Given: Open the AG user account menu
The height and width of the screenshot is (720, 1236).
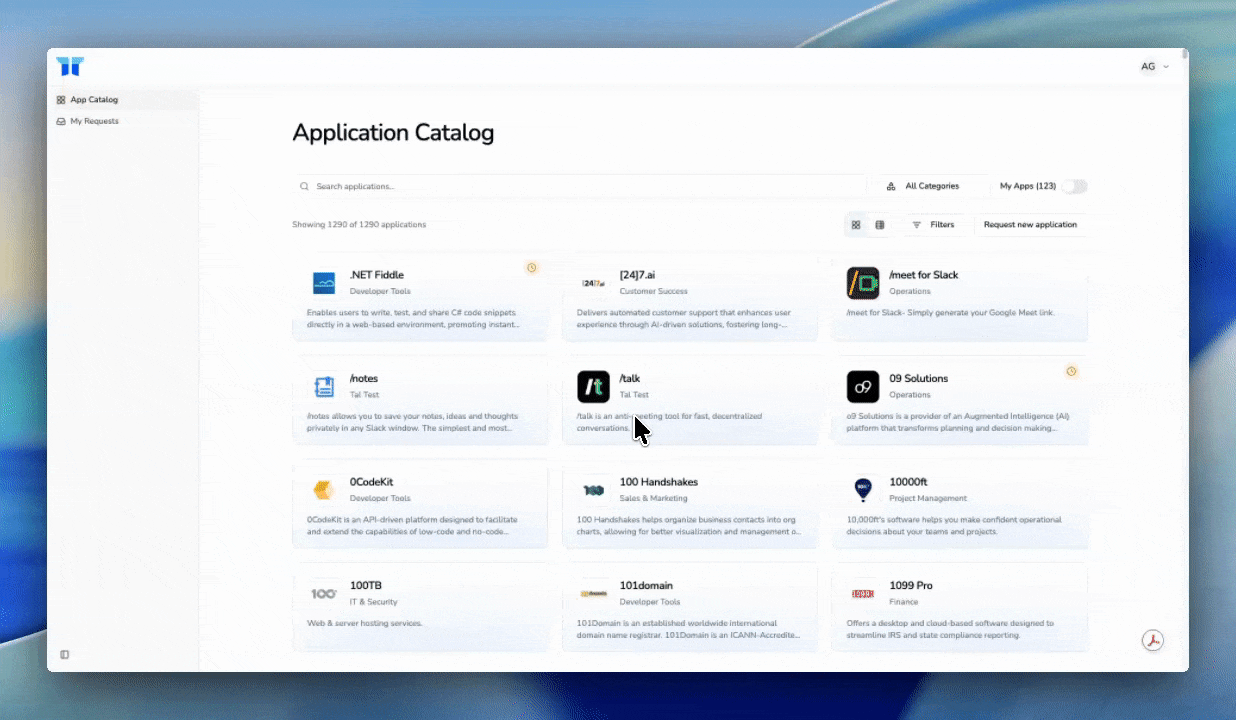Looking at the screenshot, I should tap(1155, 67).
